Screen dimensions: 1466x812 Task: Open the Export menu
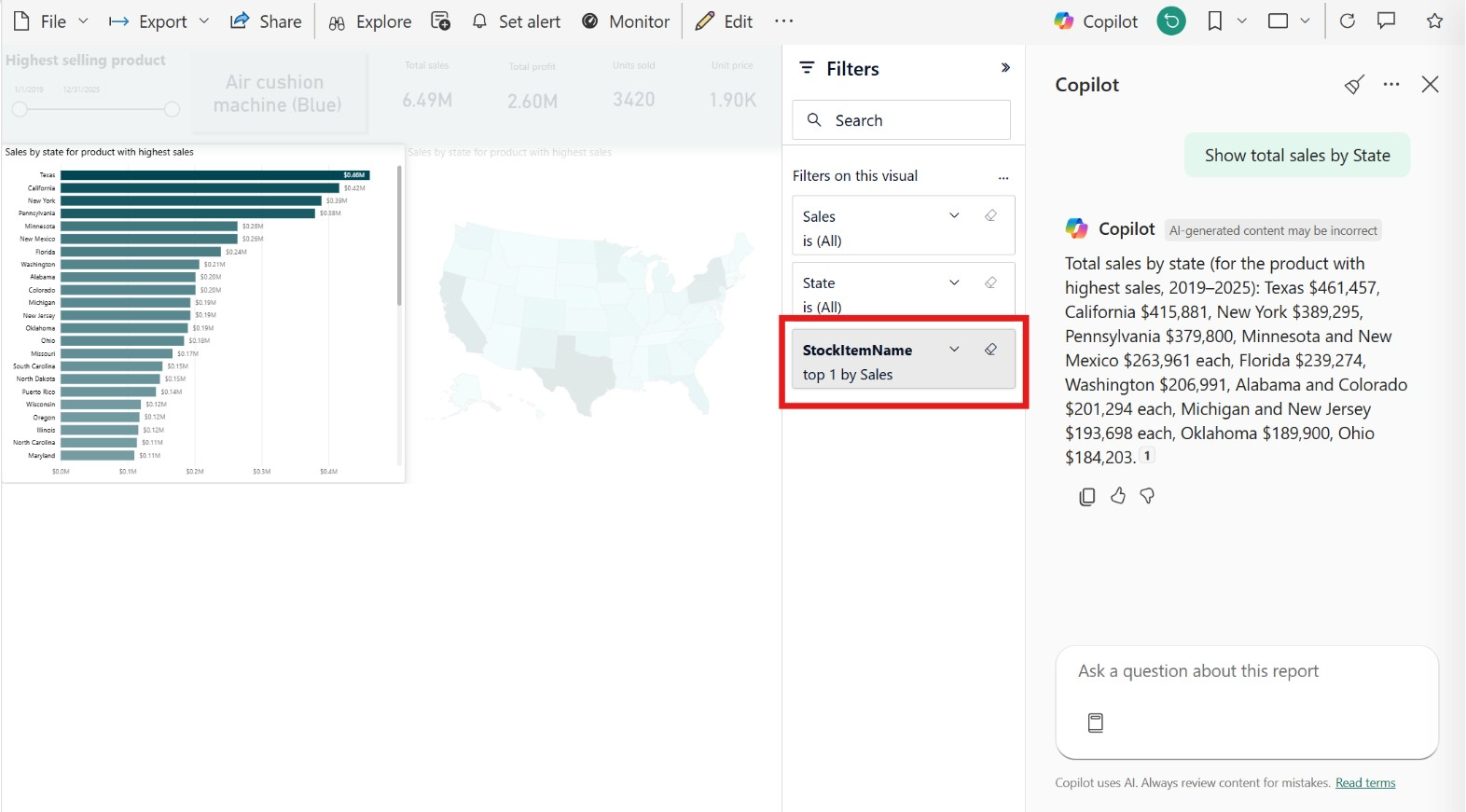coord(147,21)
